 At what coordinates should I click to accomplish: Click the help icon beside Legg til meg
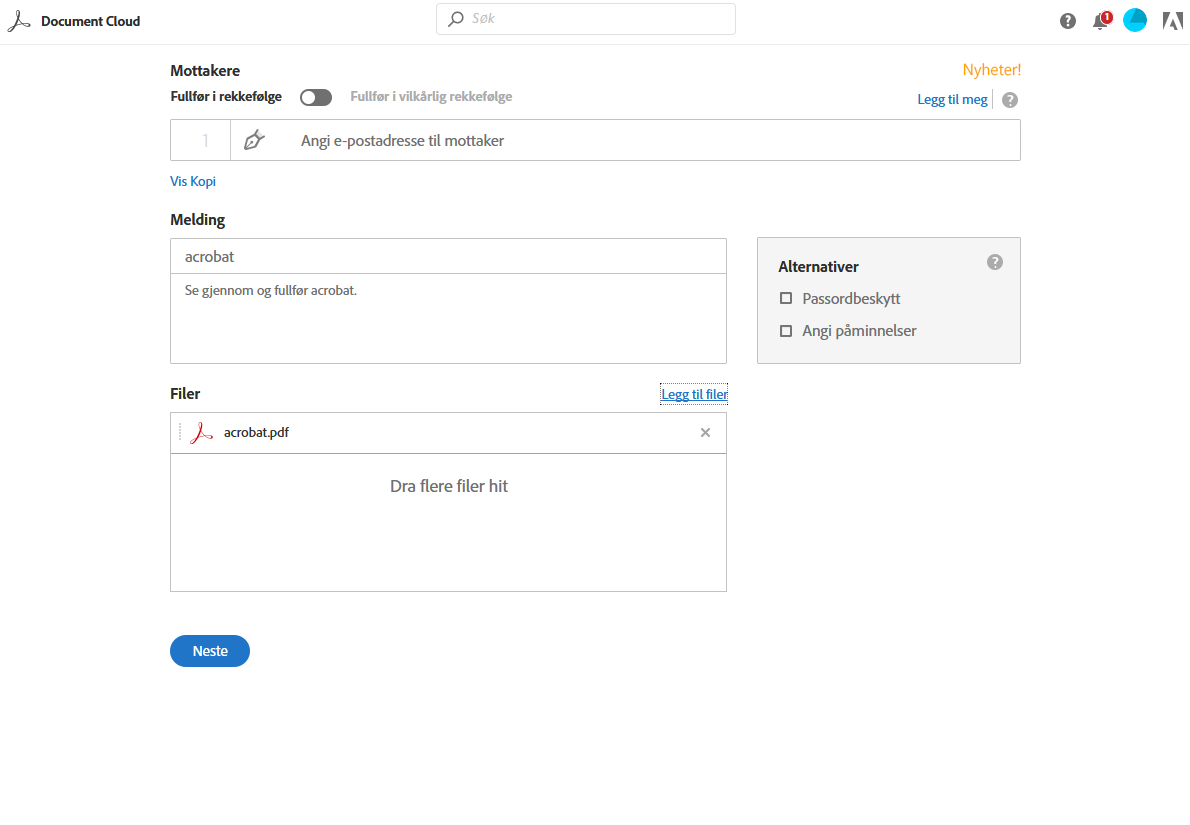coord(1010,100)
